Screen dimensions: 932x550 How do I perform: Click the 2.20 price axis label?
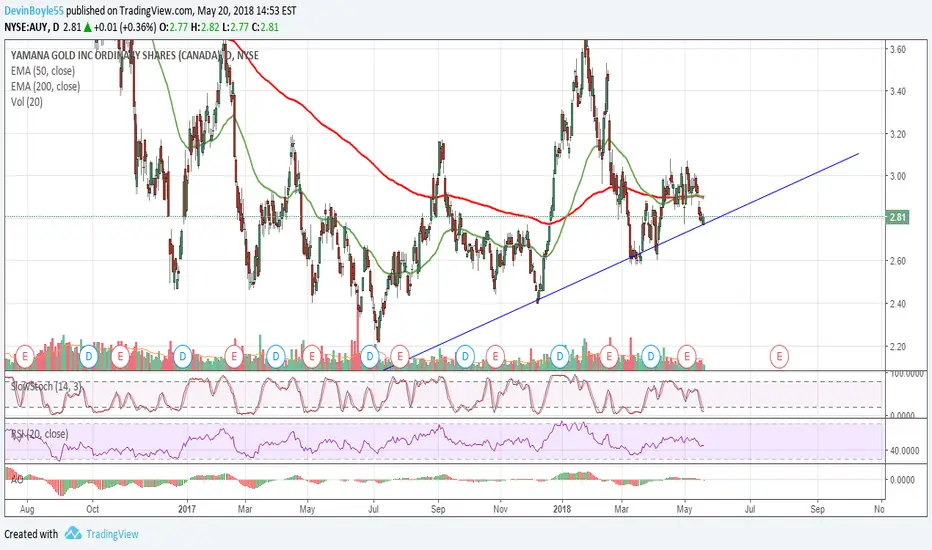(x=898, y=346)
